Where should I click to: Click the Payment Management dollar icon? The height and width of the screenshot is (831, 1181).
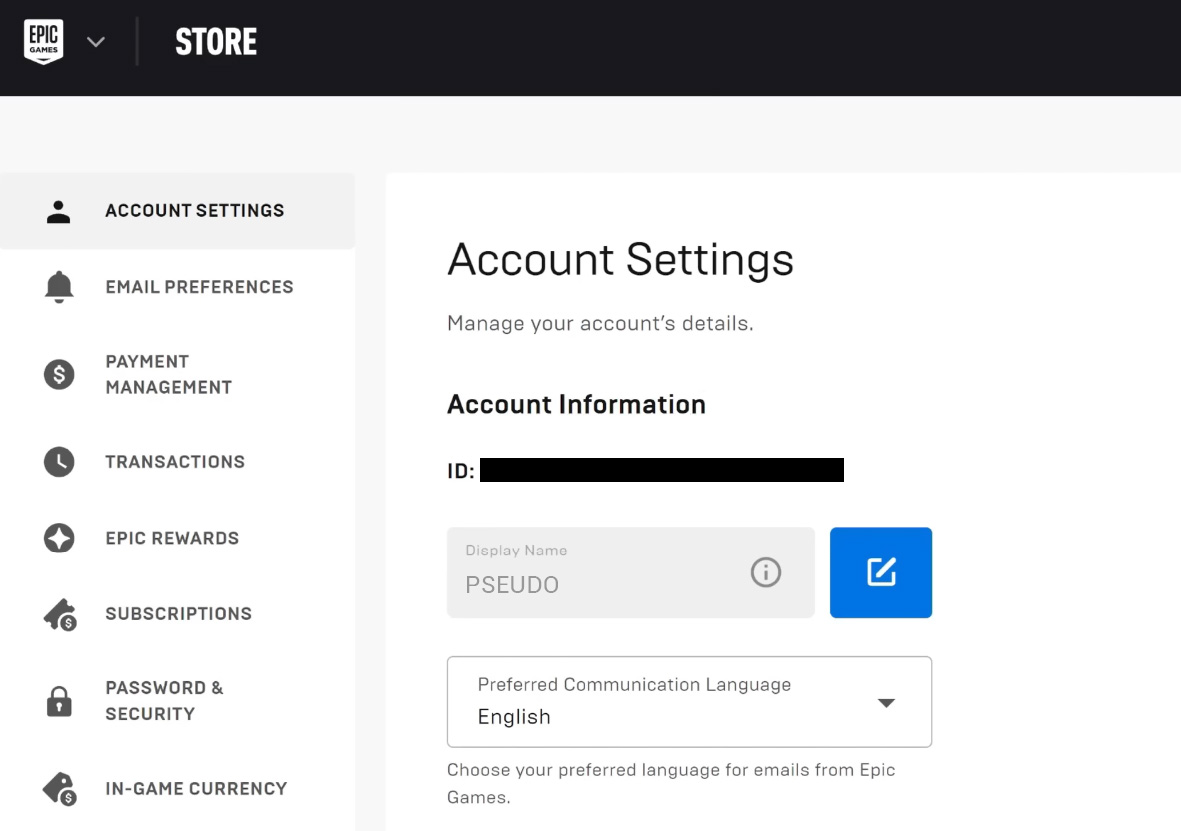pyautogui.click(x=59, y=374)
